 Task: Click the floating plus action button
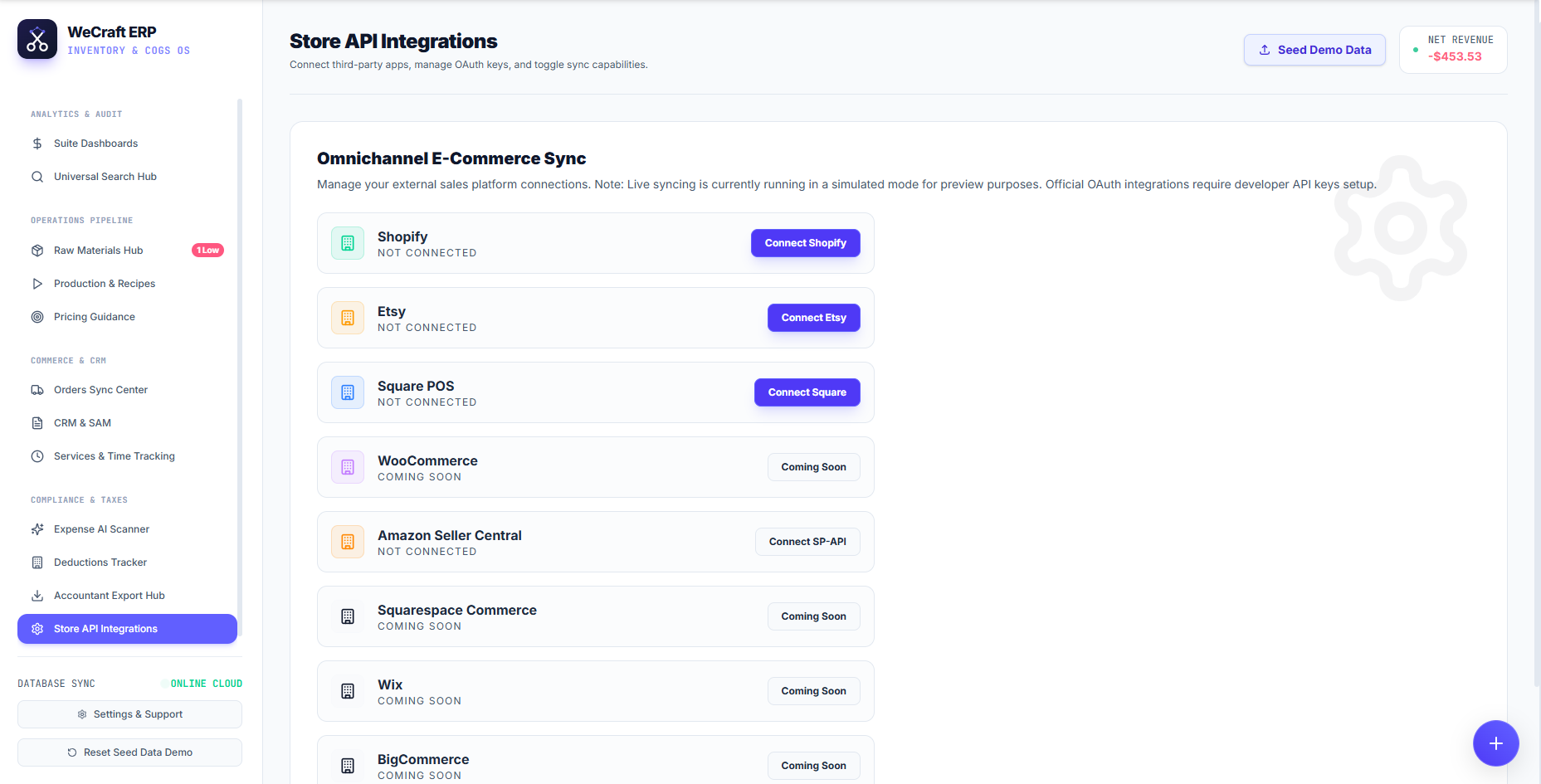tap(1495, 743)
